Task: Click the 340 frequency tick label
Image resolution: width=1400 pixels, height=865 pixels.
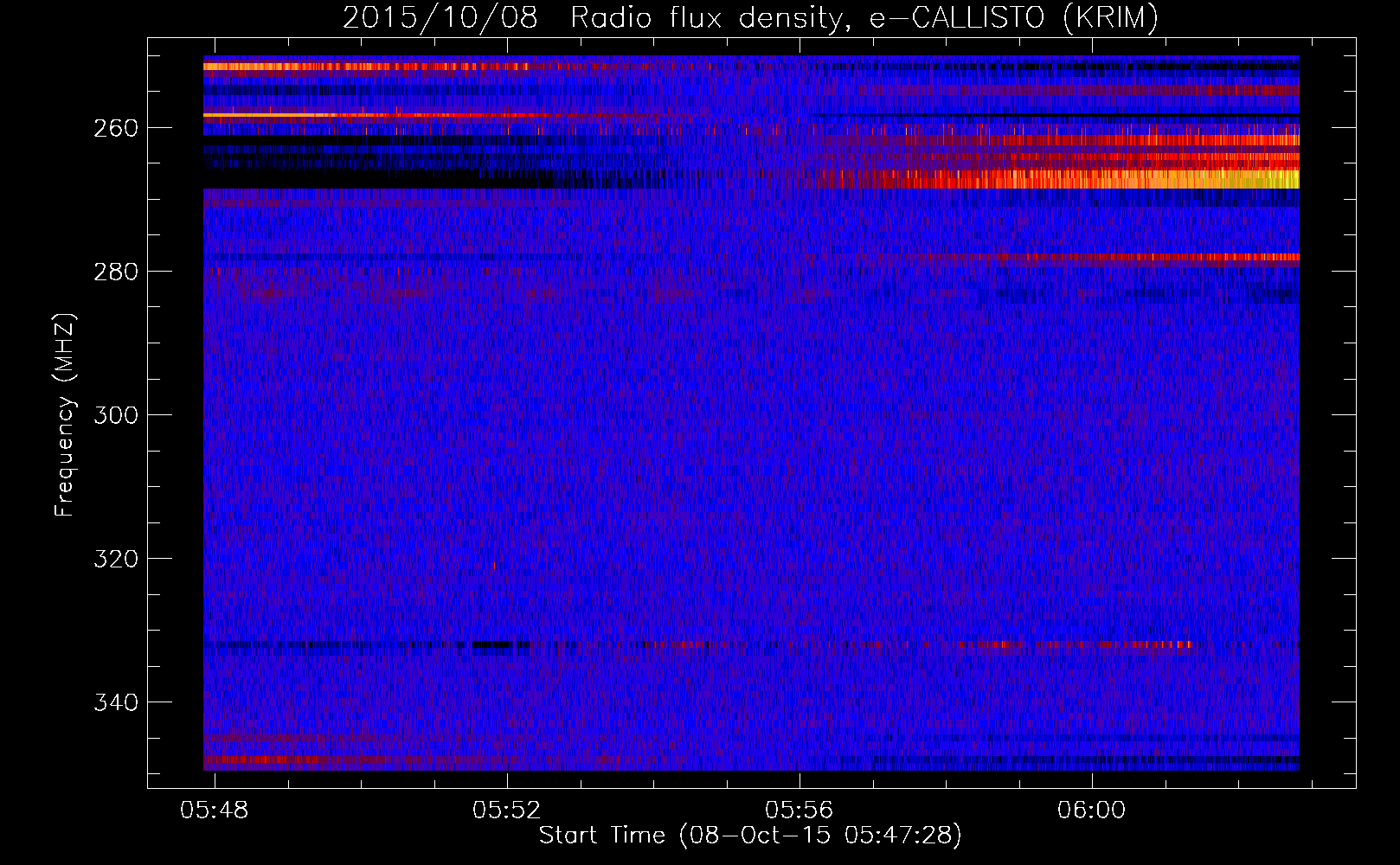Action: pyautogui.click(x=116, y=702)
